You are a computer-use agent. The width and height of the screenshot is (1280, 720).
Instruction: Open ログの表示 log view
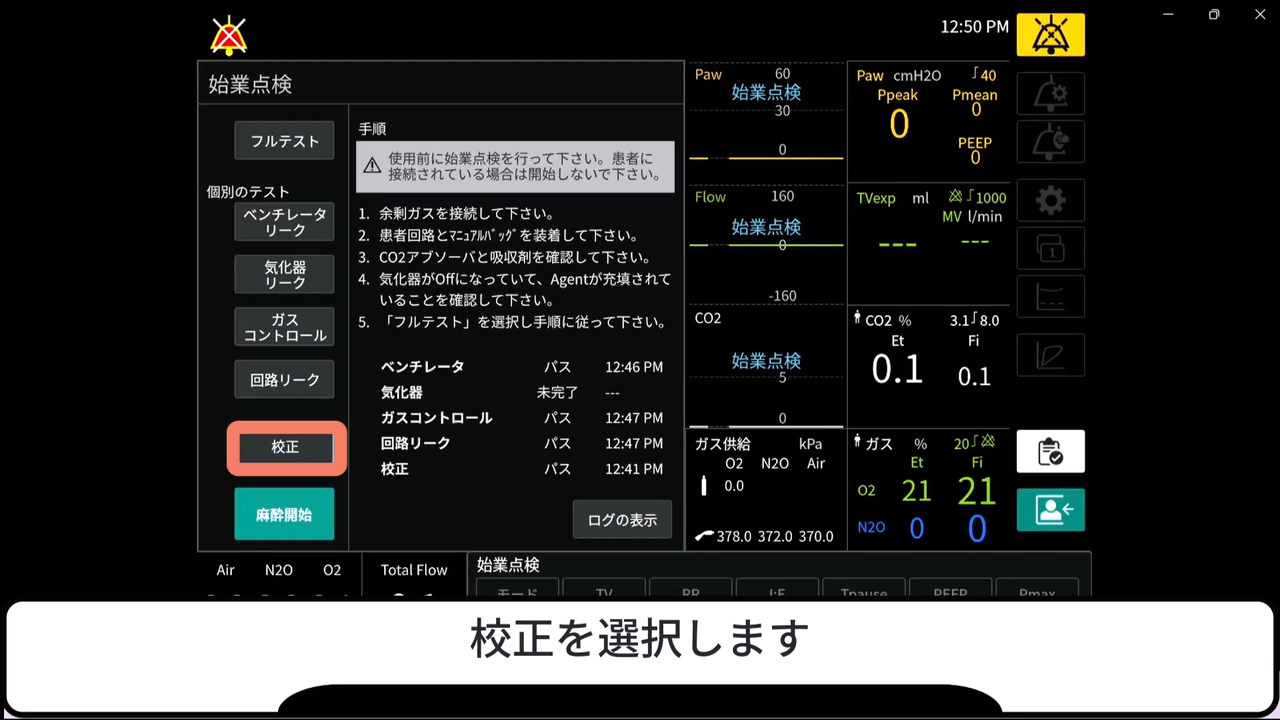622,520
